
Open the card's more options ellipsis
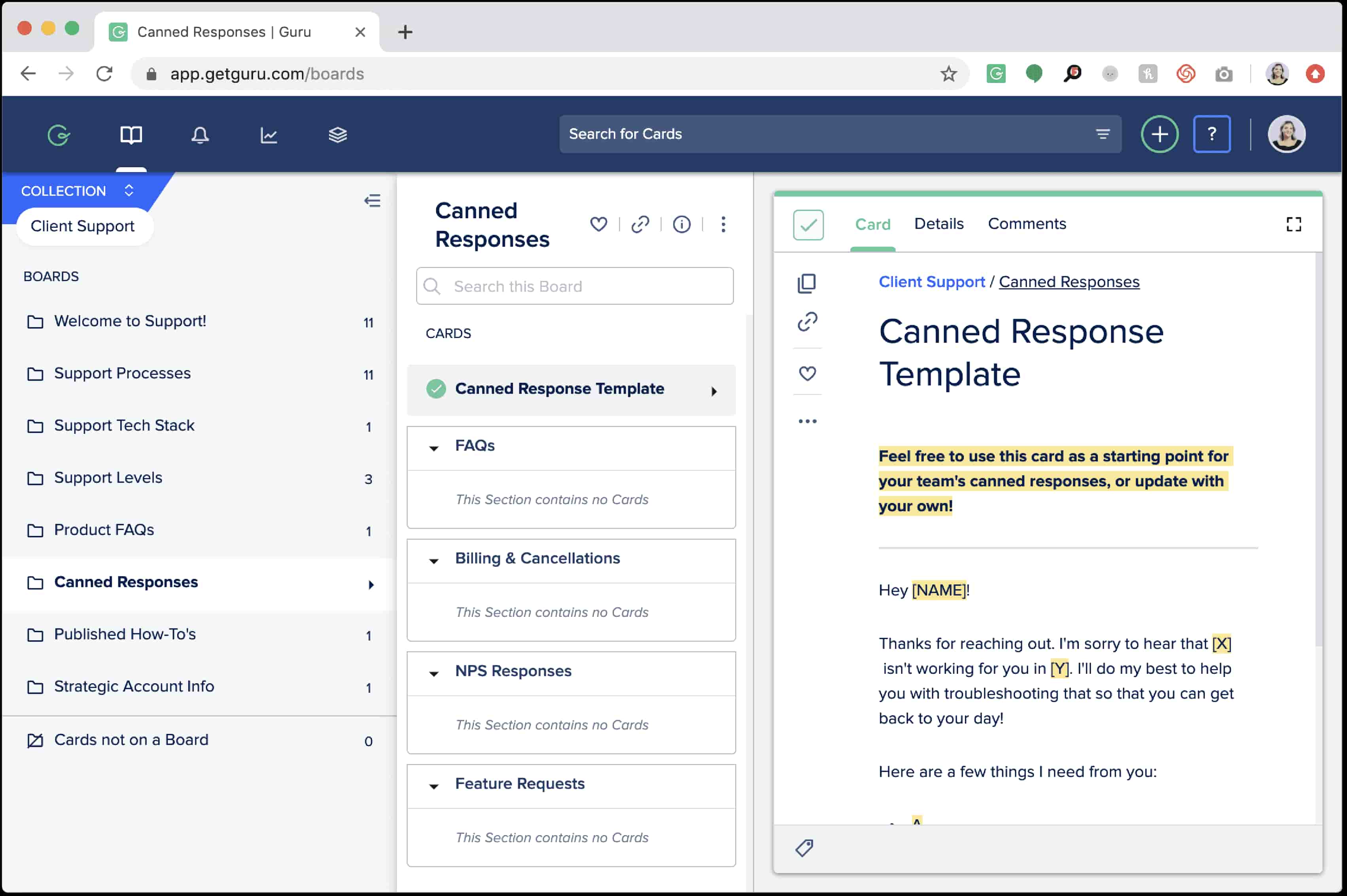(x=807, y=421)
